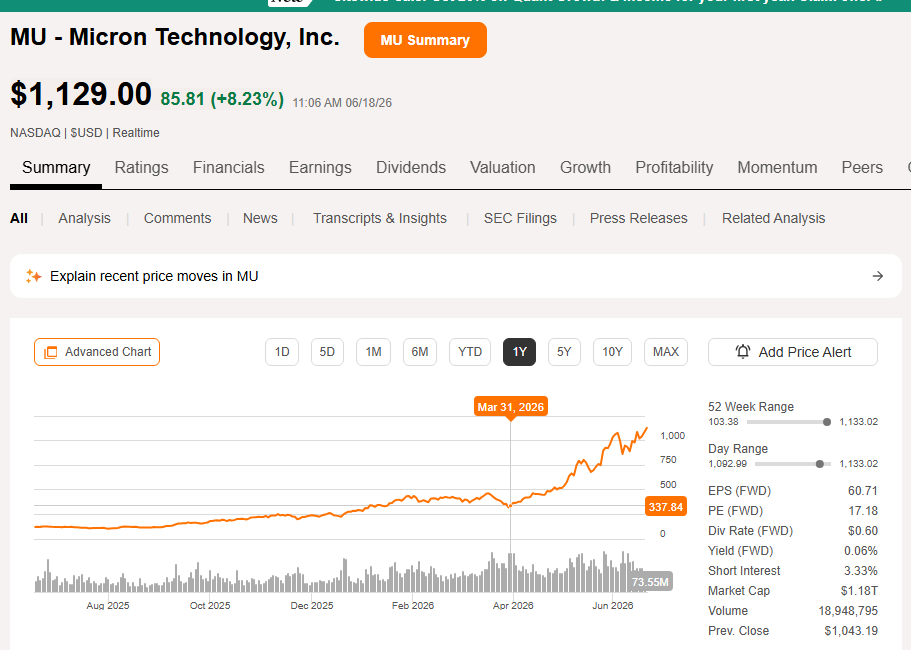
Task: Open Explain recent price moves in MU
Action: coord(456,276)
